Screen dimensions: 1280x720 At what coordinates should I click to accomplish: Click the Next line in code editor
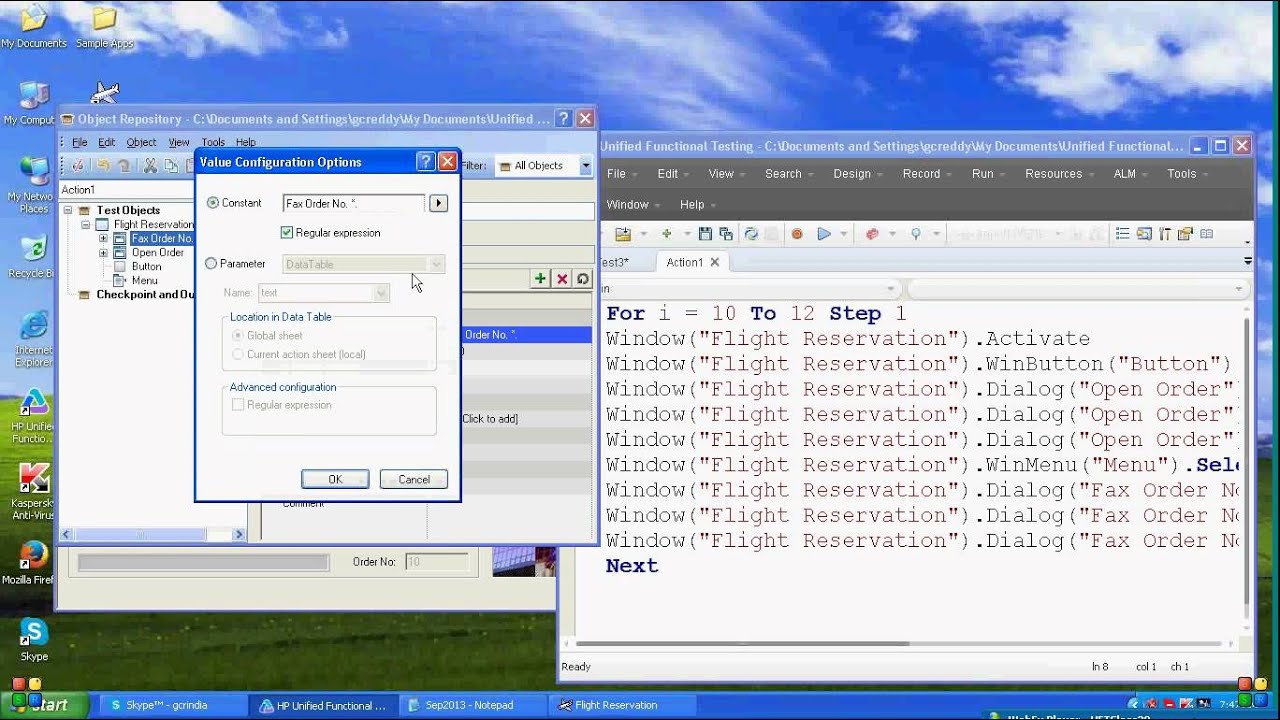pyautogui.click(x=632, y=566)
